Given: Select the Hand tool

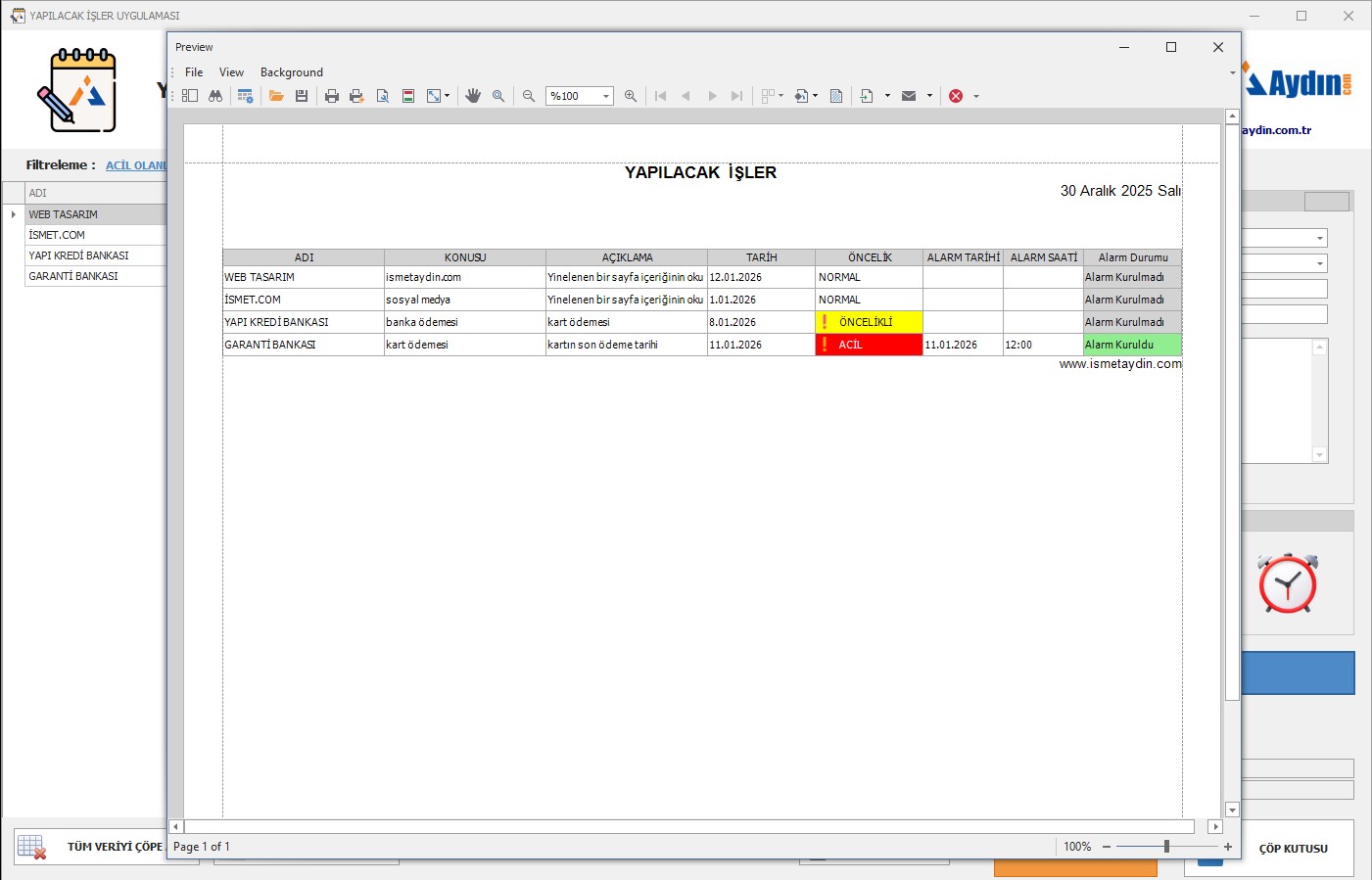Looking at the screenshot, I should 473,96.
